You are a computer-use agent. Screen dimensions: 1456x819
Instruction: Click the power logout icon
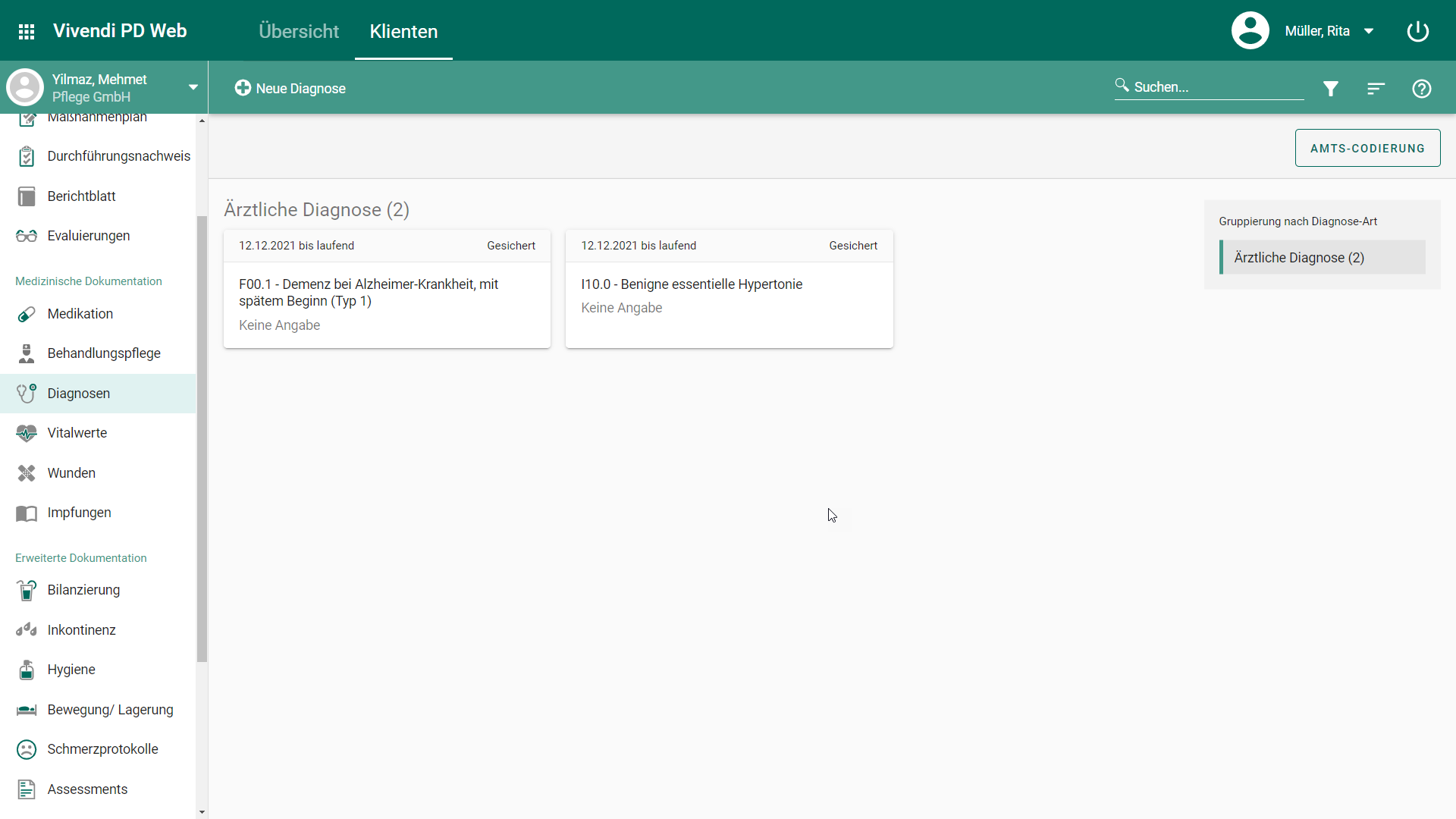(x=1417, y=31)
